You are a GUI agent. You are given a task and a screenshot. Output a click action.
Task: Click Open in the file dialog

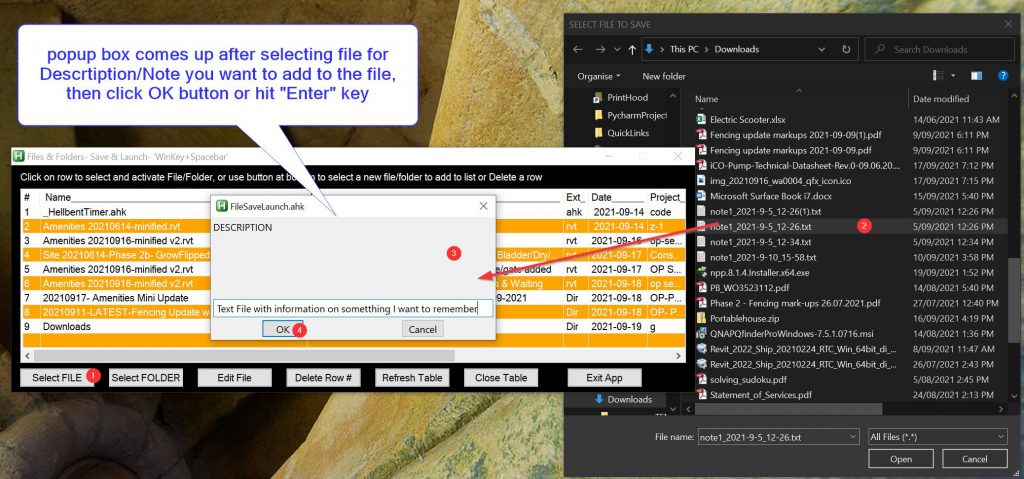pos(901,459)
